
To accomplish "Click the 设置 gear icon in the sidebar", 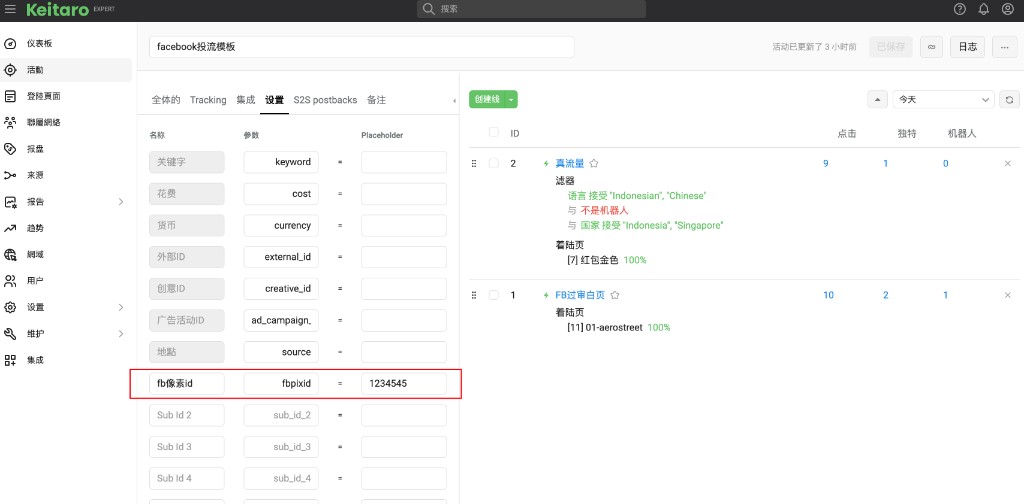I will click(10, 307).
